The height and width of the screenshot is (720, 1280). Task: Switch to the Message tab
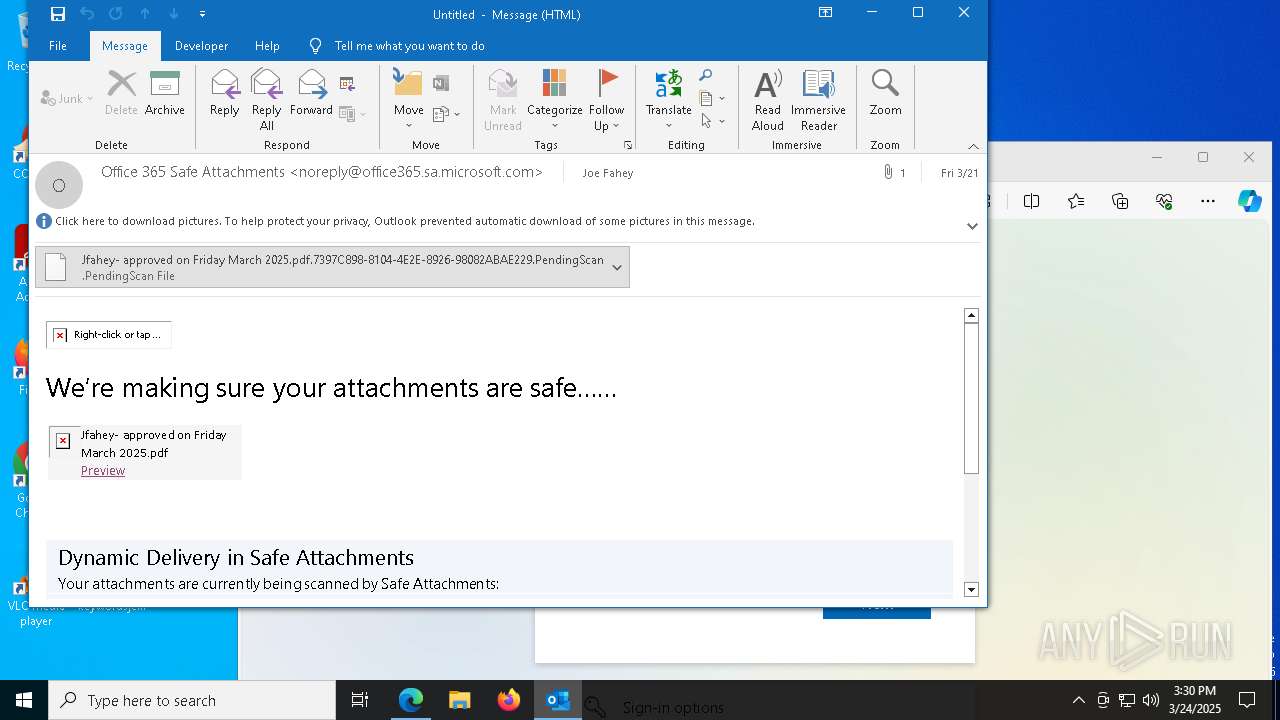pyautogui.click(x=125, y=46)
